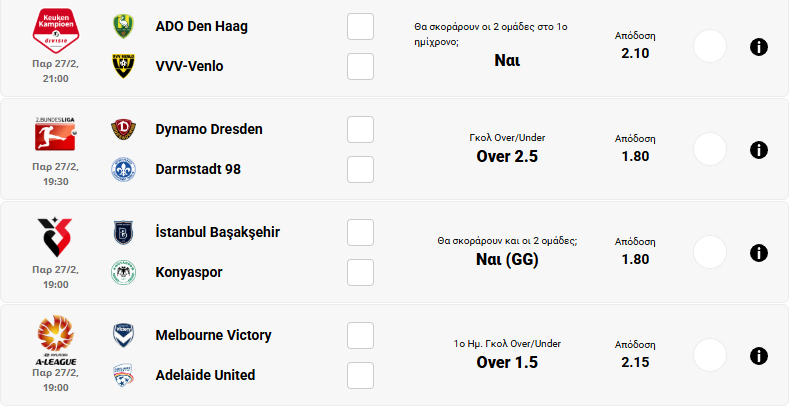Click the VVV-Venlo team name
The image size is (792, 410).
click(190, 66)
